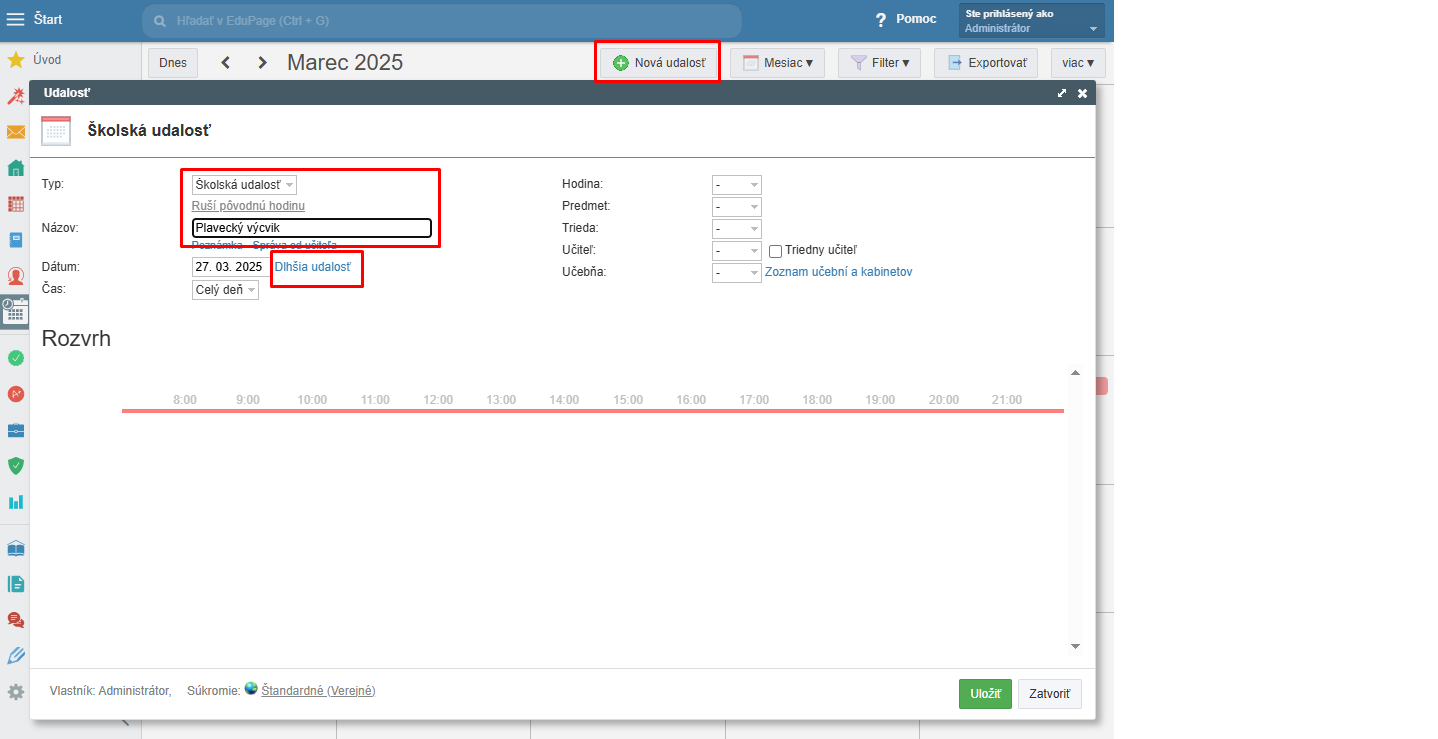Open the green checkmark circle sidebar icon
The height and width of the screenshot is (739, 1438).
point(15,357)
